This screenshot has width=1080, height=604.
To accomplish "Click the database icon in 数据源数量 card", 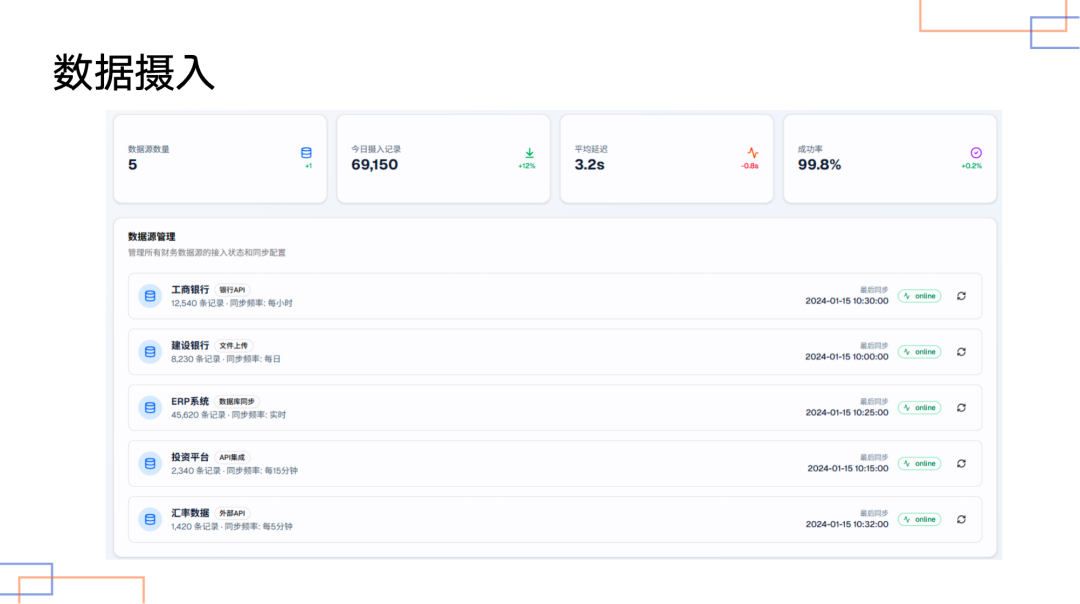I will (x=306, y=153).
